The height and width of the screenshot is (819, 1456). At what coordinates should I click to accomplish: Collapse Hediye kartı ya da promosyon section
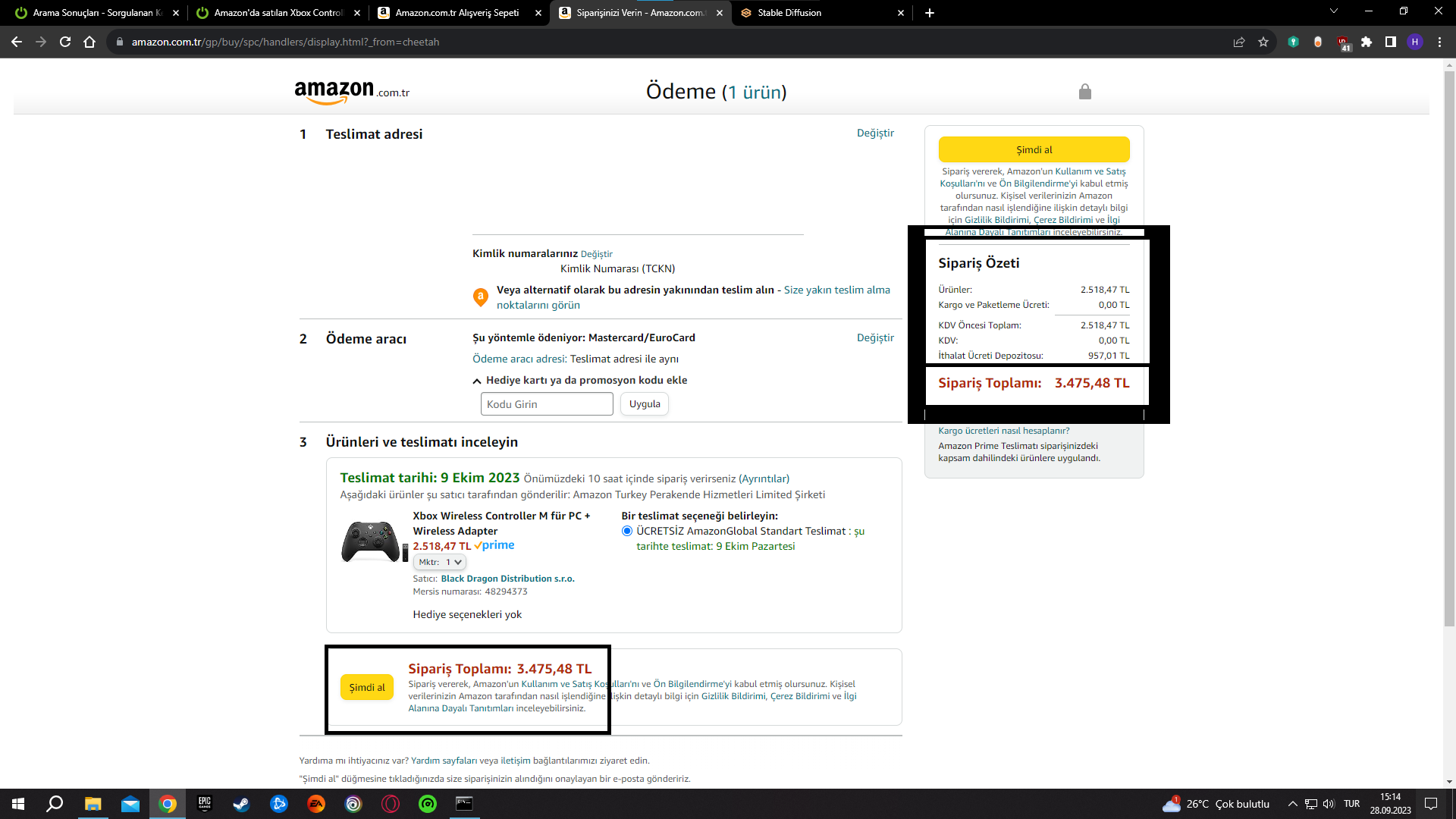pyautogui.click(x=477, y=381)
